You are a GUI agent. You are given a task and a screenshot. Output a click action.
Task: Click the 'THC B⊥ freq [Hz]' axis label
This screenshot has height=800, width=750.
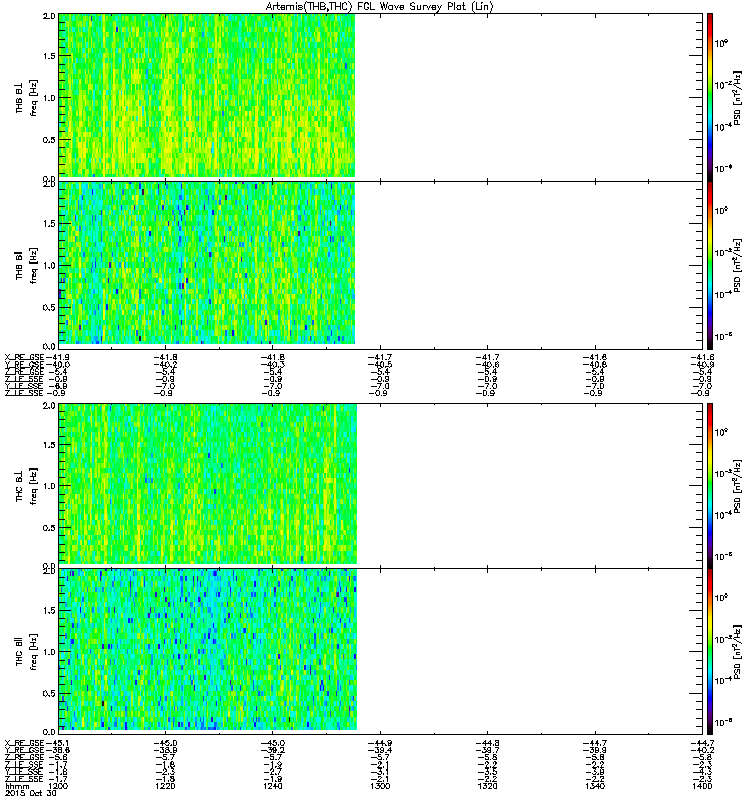(x=27, y=486)
